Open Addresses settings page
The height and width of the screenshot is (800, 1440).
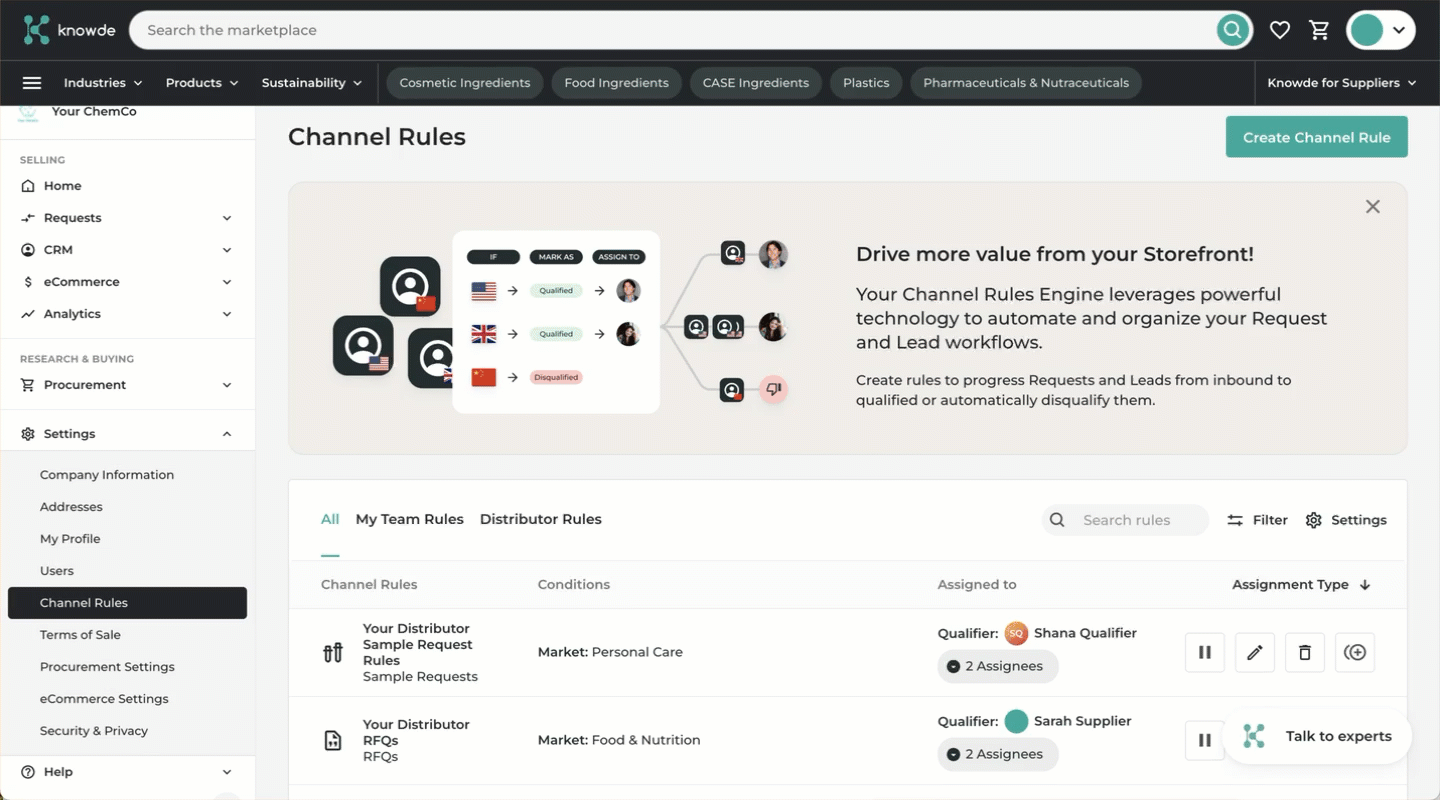coord(71,507)
